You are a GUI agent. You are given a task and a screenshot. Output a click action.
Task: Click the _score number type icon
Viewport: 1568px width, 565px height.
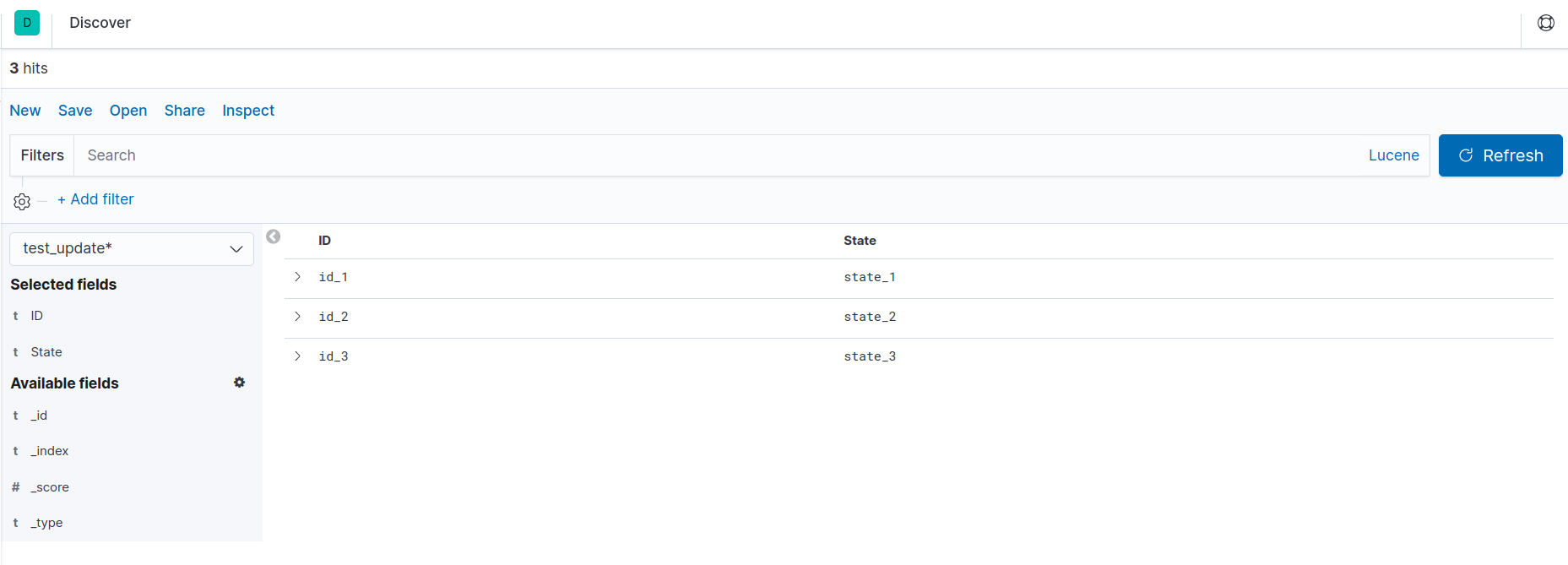tap(16, 487)
